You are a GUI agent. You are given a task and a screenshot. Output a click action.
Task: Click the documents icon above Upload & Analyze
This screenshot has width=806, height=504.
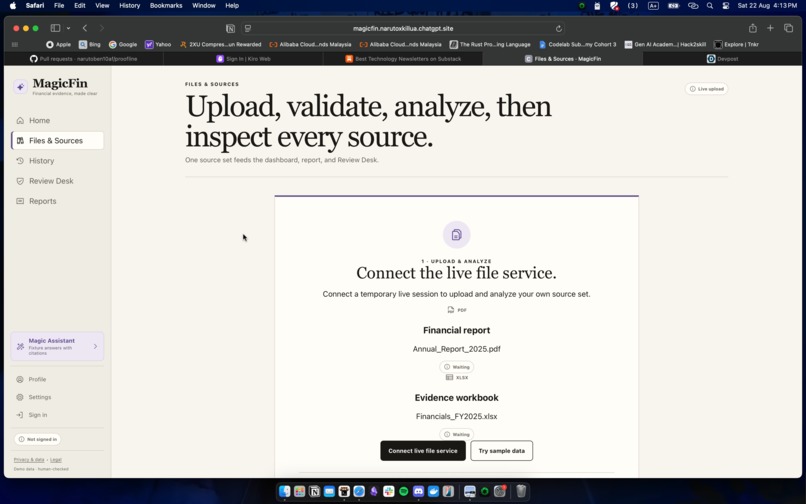tap(456, 235)
